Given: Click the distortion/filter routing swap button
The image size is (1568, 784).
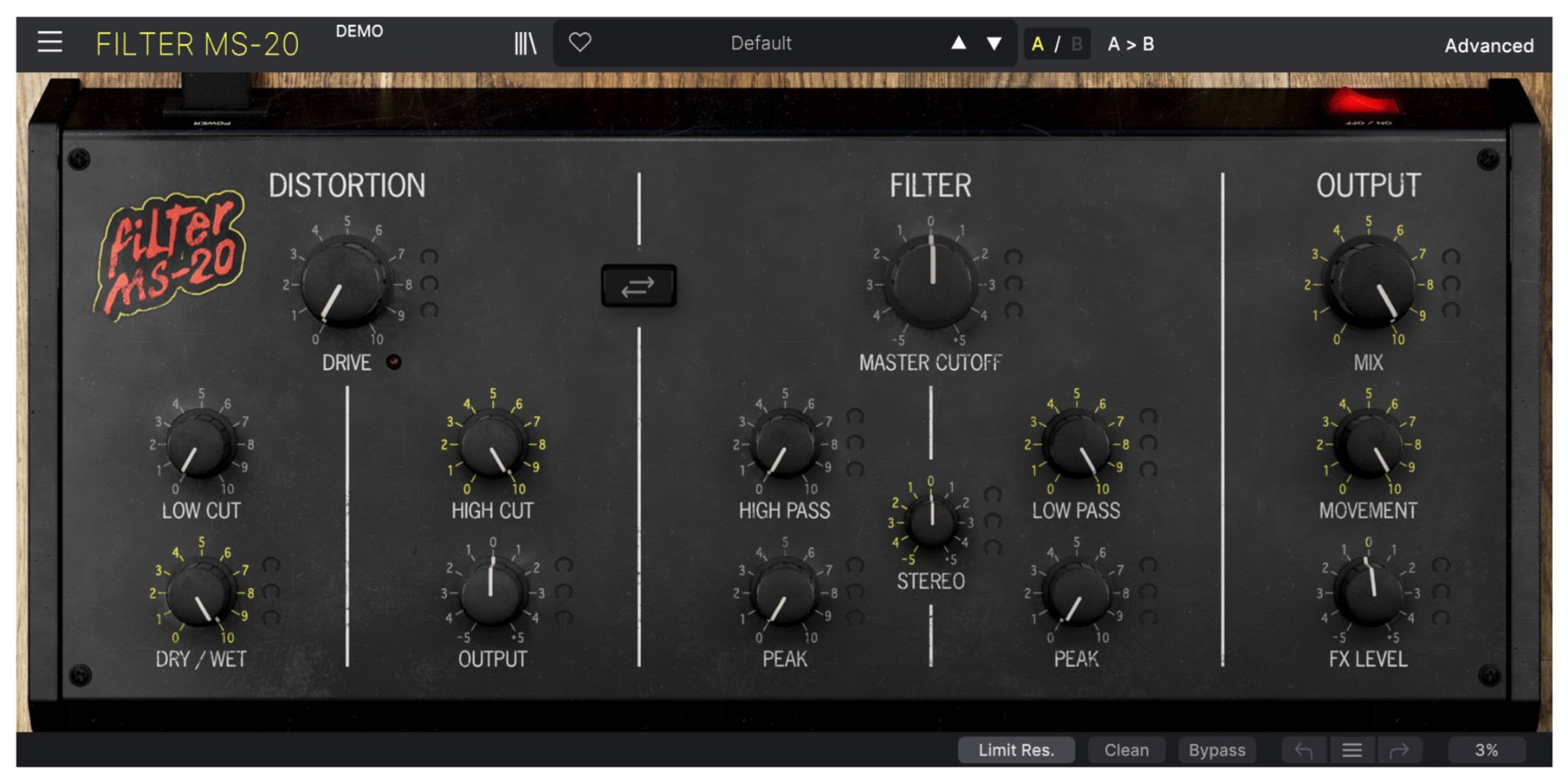Looking at the screenshot, I should click(x=639, y=286).
